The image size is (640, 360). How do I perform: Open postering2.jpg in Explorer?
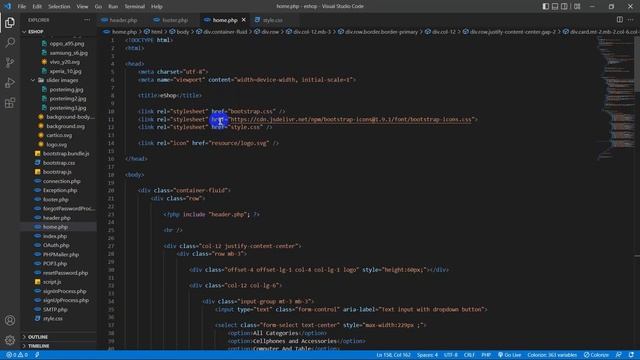coord(68,98)
